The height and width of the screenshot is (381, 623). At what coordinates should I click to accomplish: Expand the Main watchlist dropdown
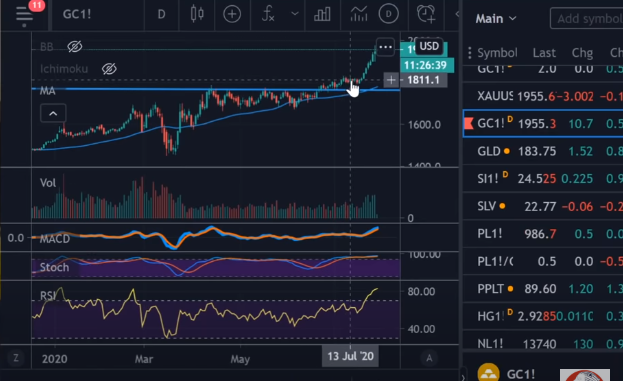496,19
